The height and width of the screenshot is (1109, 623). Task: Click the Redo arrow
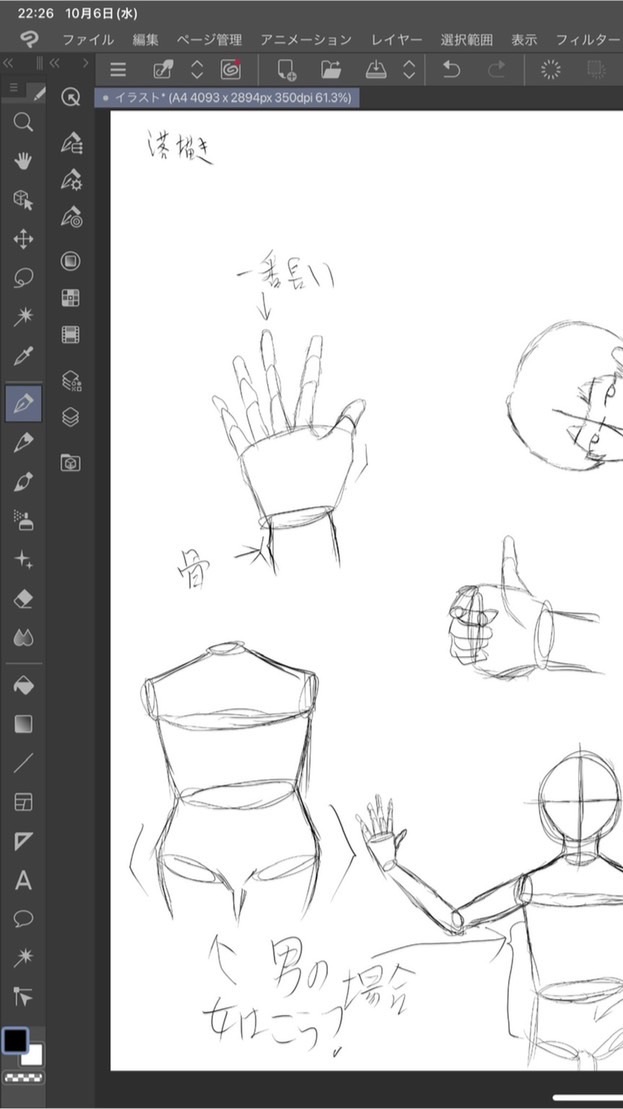pyautogui.click(x=496, y=69)
